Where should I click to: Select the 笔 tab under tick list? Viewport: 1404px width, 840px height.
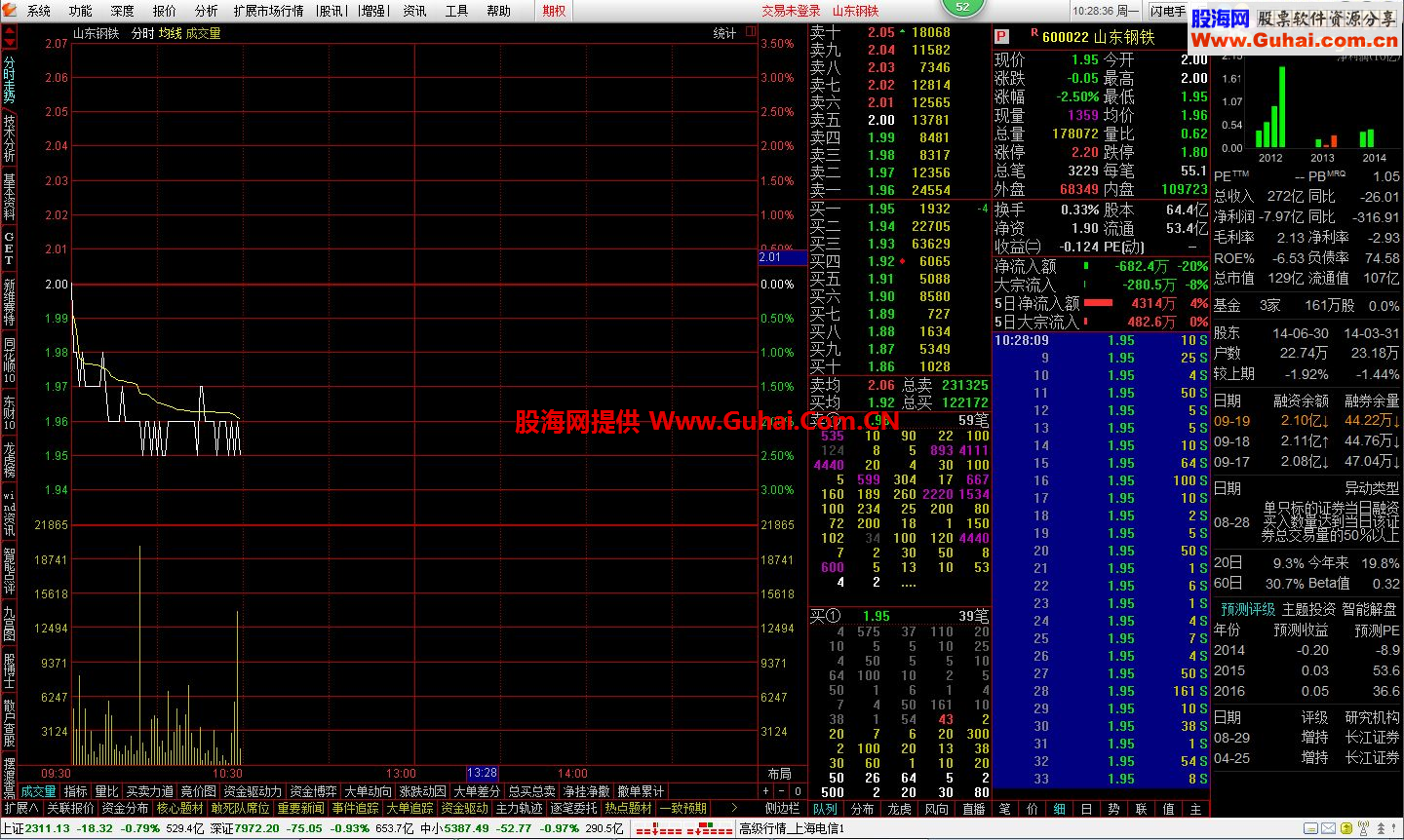pos(1005,809)
